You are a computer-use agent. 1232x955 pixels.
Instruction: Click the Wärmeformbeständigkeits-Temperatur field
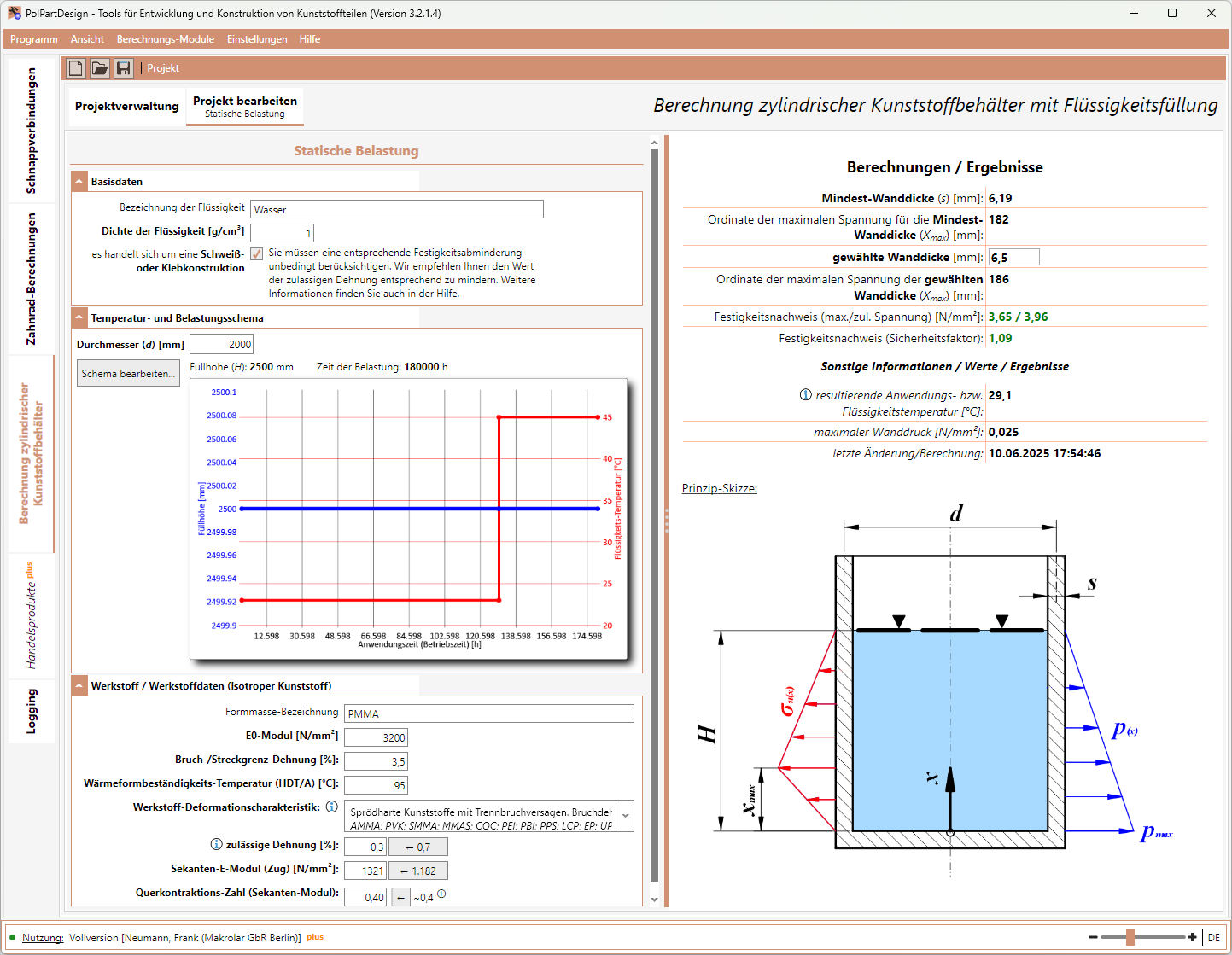coord(377,785)
